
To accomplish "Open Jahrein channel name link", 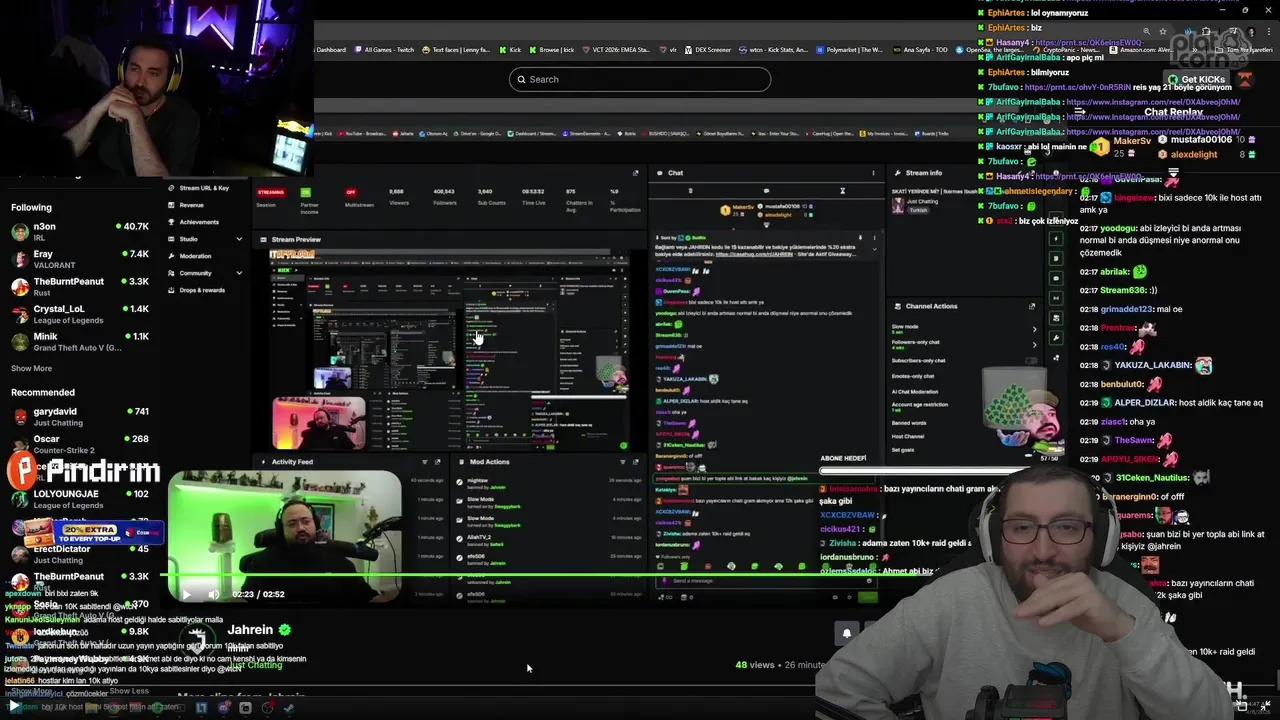I will (x=250, y=630).
